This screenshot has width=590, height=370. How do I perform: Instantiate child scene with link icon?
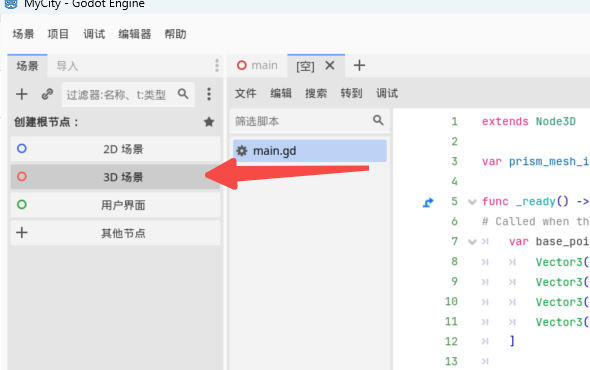click(47, 94)
